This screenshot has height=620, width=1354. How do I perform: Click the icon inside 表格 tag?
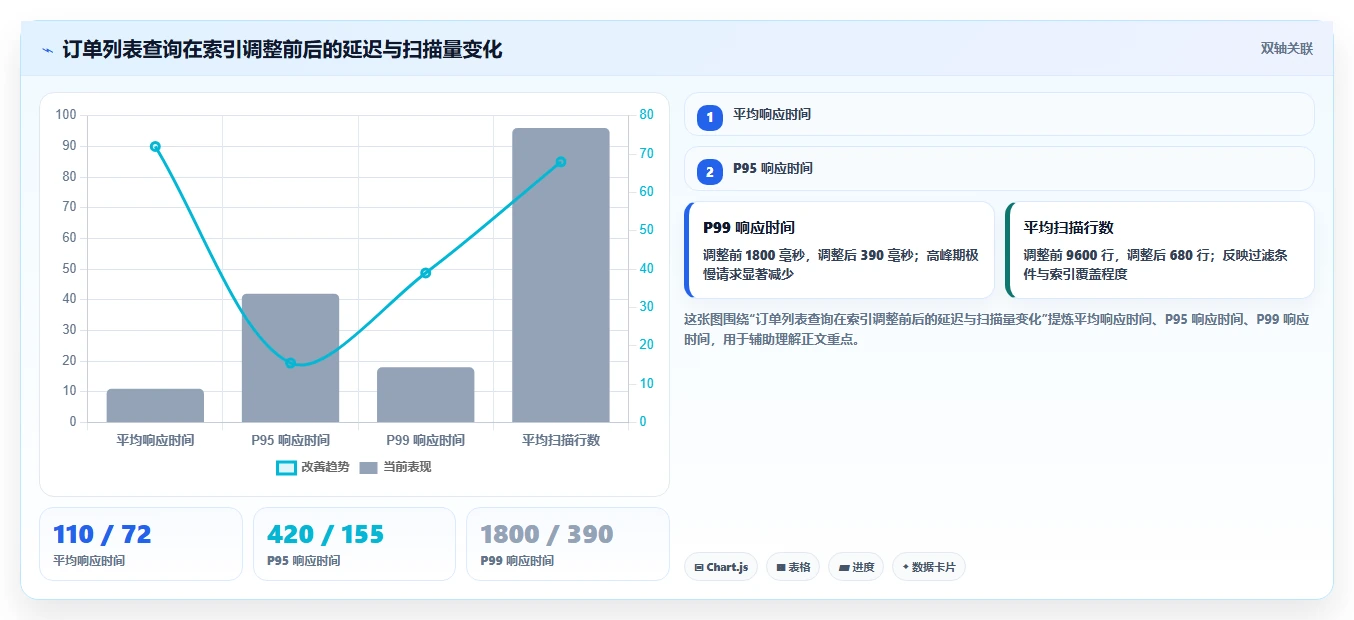pos(781,567)
